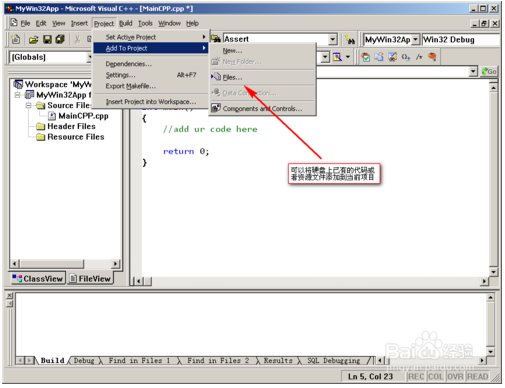
Task: Click the Components and Controls icon
Action: pos(216,108)
